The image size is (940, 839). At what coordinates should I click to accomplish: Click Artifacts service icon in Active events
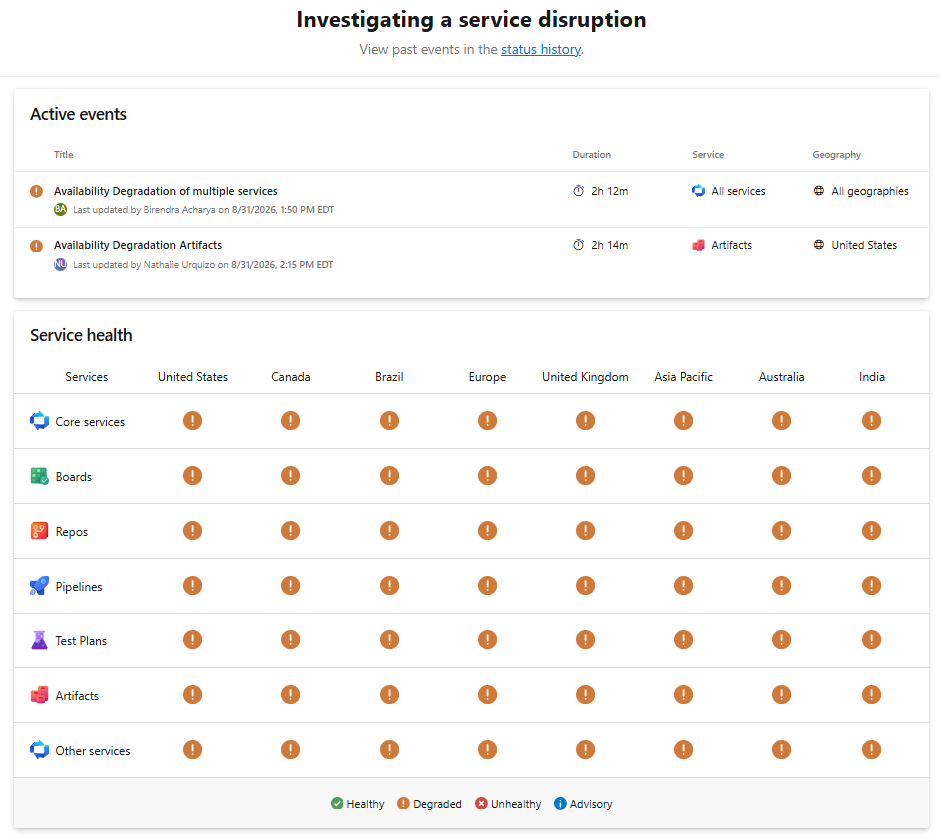(x=698, y=245)
